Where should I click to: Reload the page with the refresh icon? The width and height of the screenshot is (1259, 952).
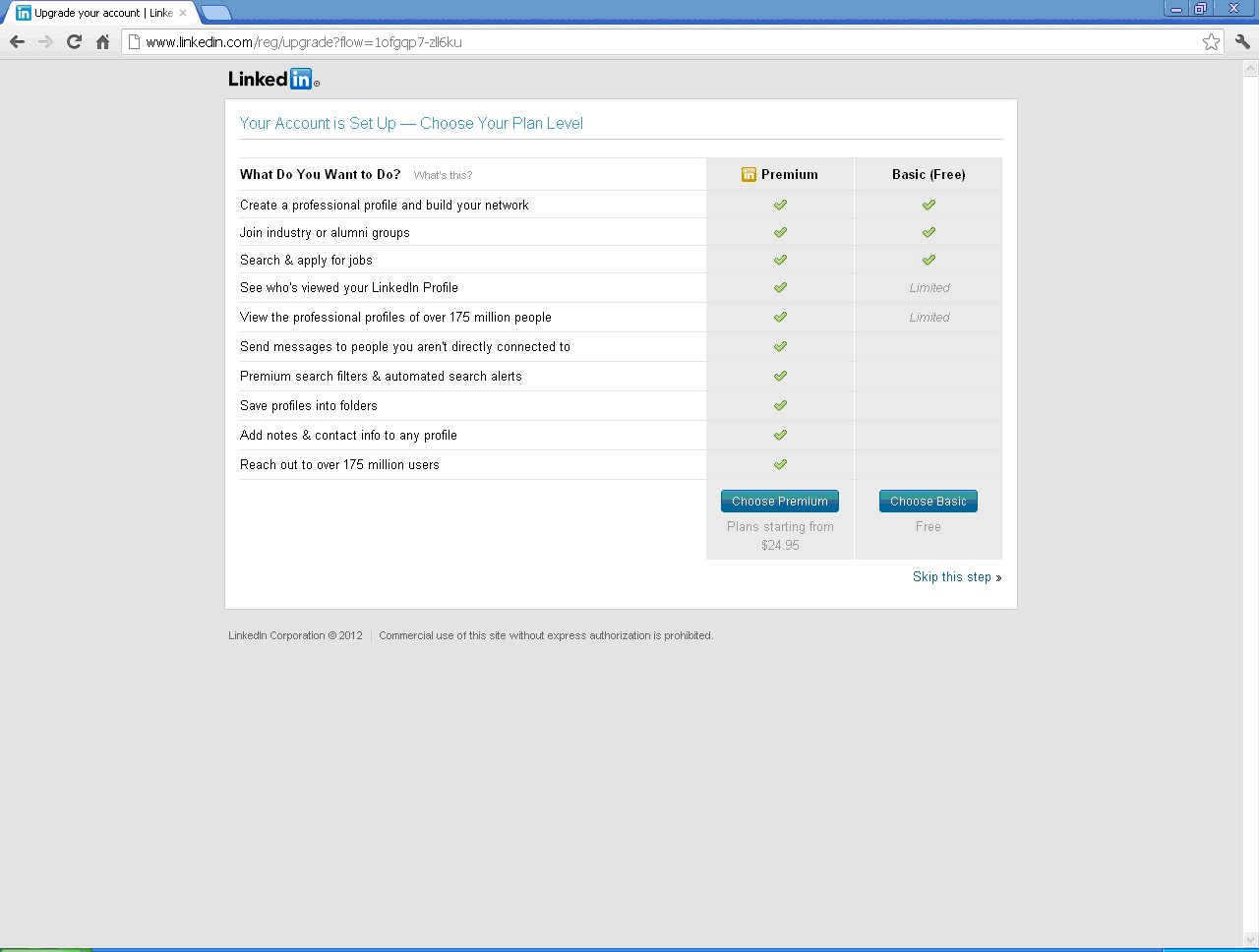[x=74, y=41]
